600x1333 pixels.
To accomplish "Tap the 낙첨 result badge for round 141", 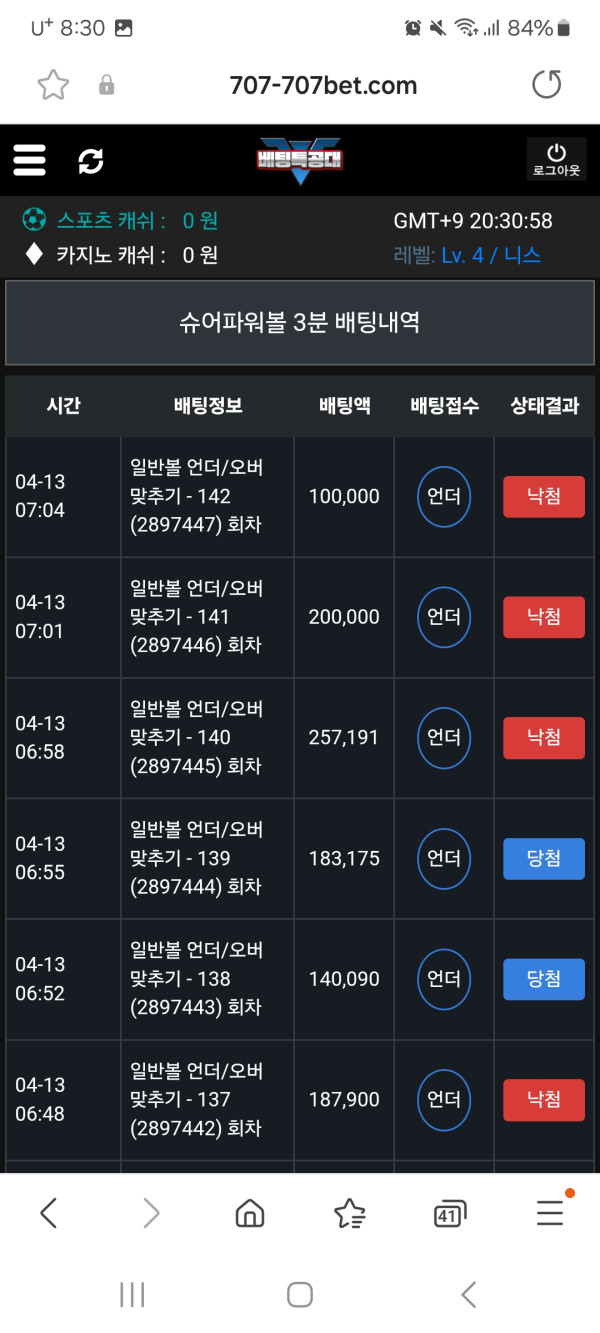I will (x=543, y=617).
